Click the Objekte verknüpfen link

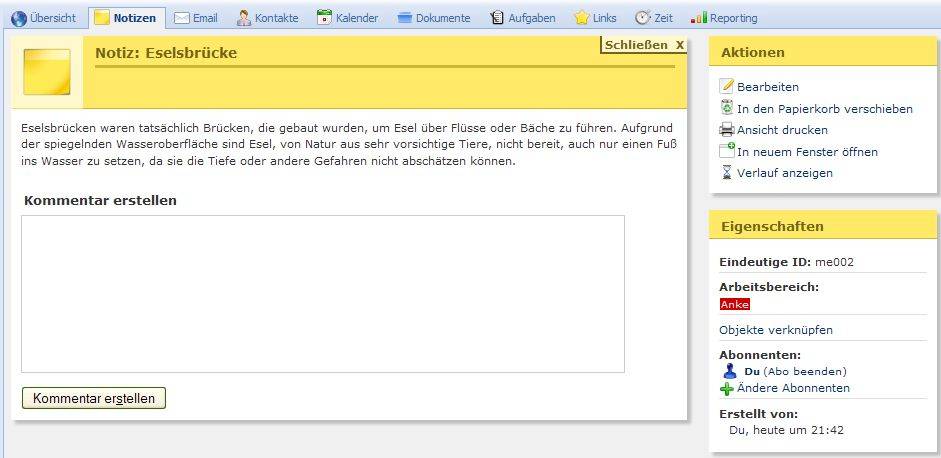pyautogui.click(x=775, y=330)
